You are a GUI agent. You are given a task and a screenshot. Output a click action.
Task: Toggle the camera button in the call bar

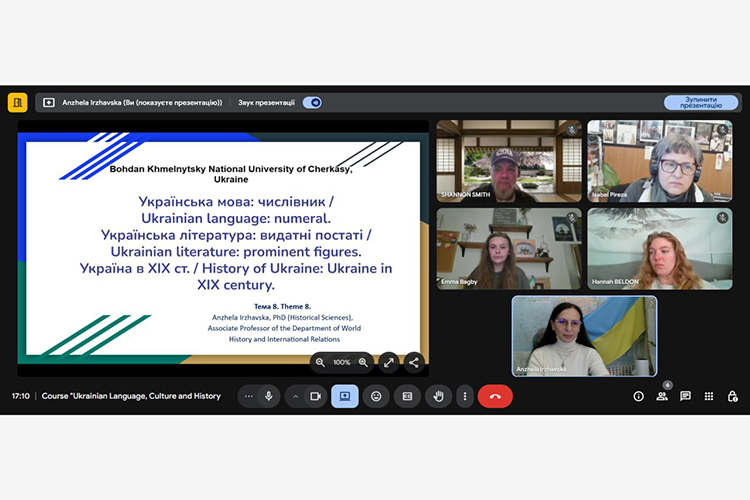(315, 396)
